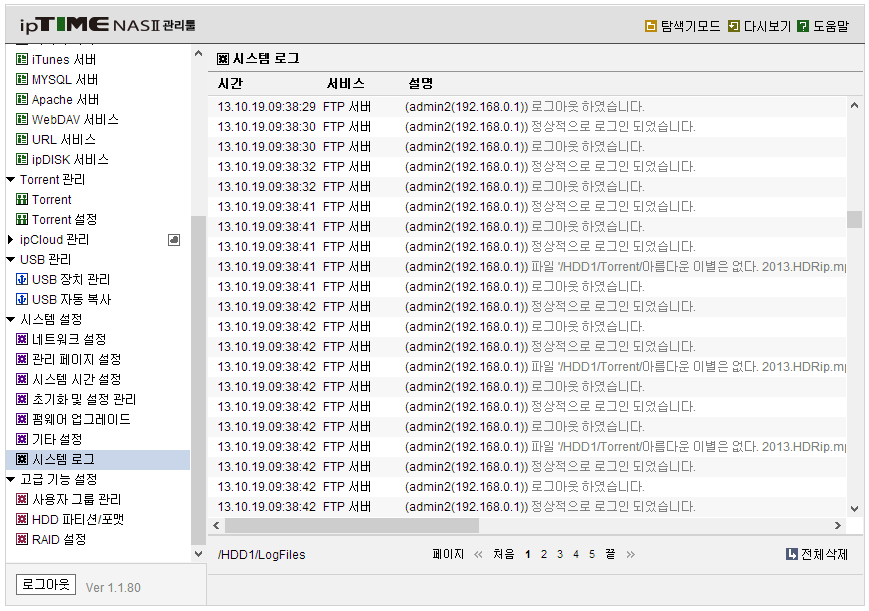Click the MYSQL 서버 icon
This screenshot has height=611, width=869.
click(22, 79)
